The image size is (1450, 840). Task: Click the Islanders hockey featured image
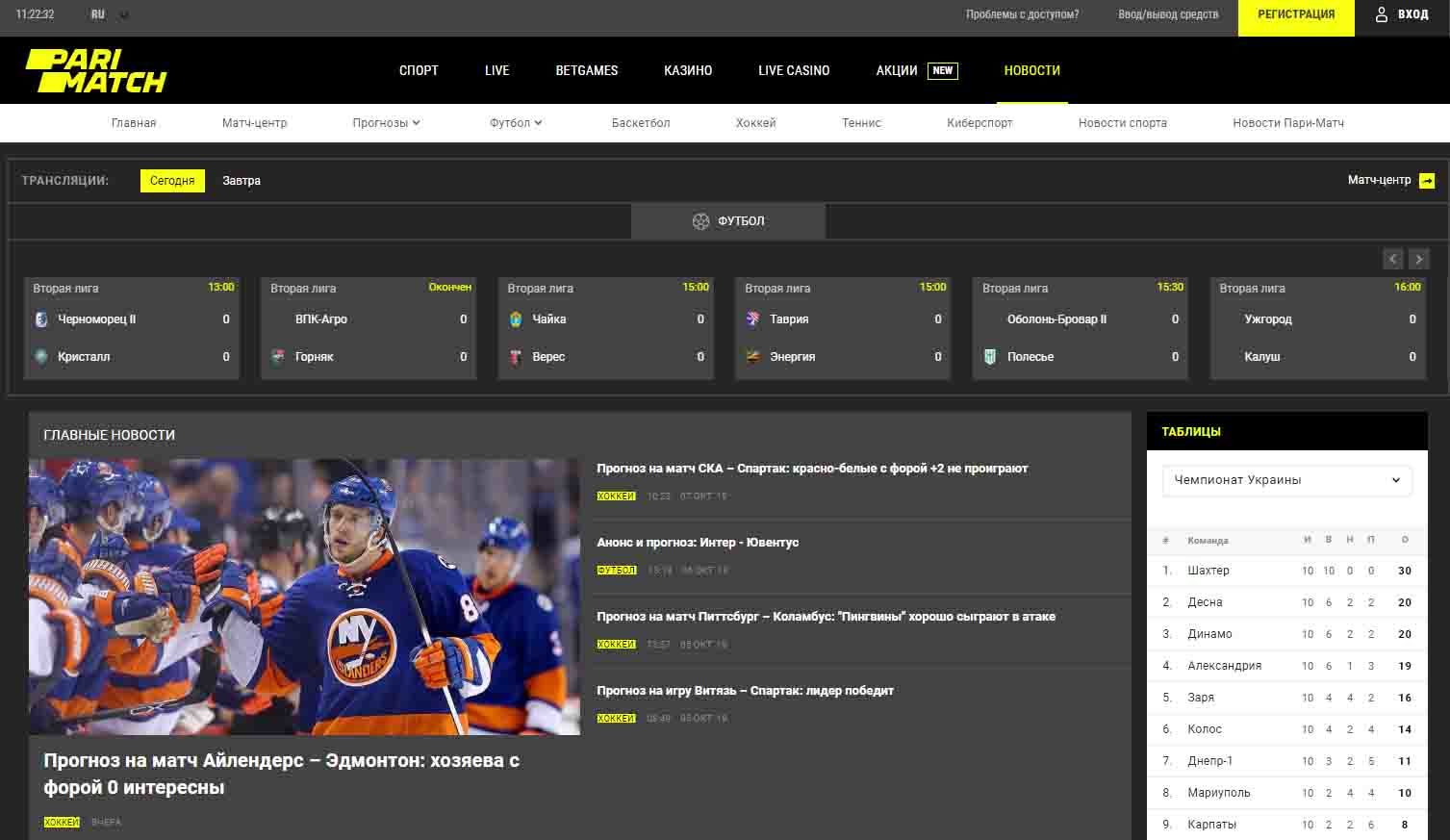[x=304, y=597]
